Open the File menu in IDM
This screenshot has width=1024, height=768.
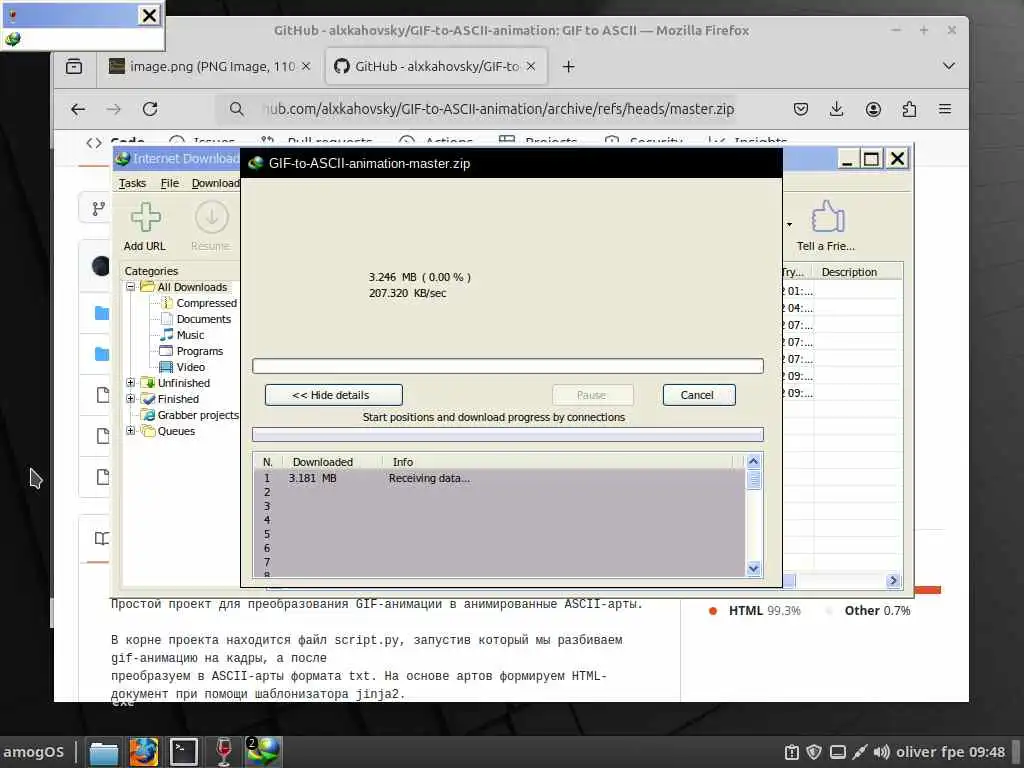[170, 184]
